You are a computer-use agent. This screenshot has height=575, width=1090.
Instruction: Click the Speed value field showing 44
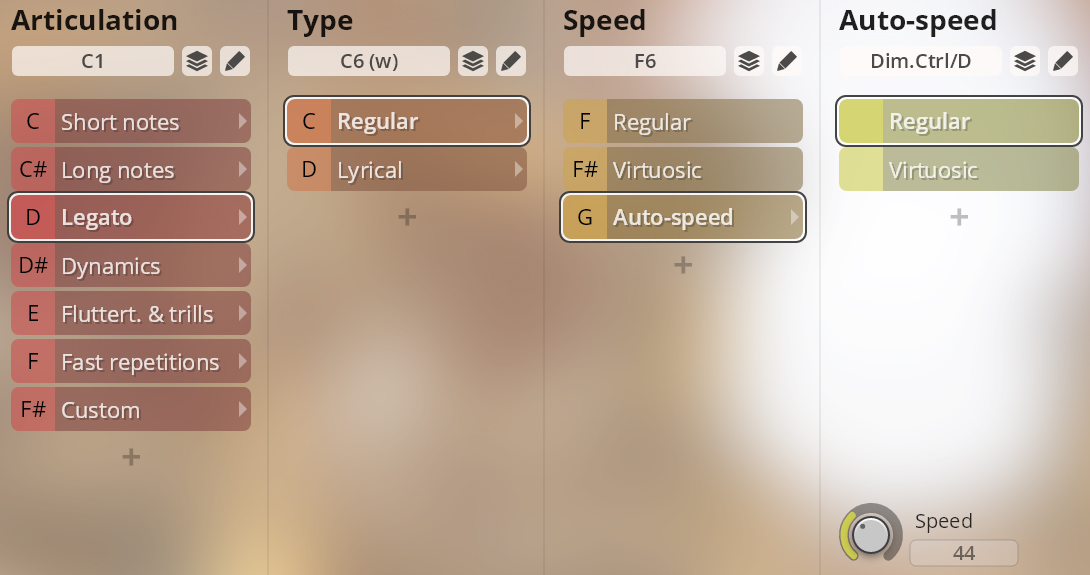click(x=964, y=553)
